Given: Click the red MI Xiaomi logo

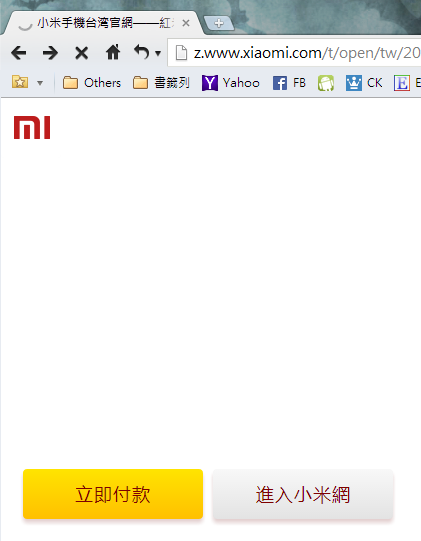Looking at the screenshot, I should 32,128.
